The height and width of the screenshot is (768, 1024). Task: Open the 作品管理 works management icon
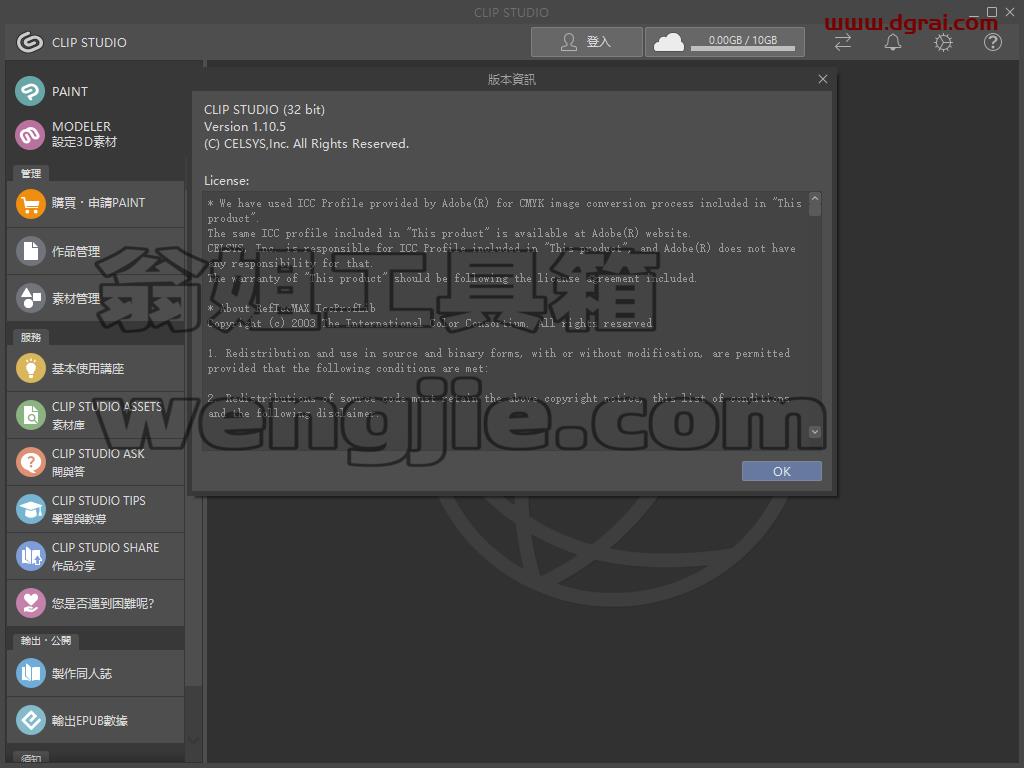(x=30, y=251)
